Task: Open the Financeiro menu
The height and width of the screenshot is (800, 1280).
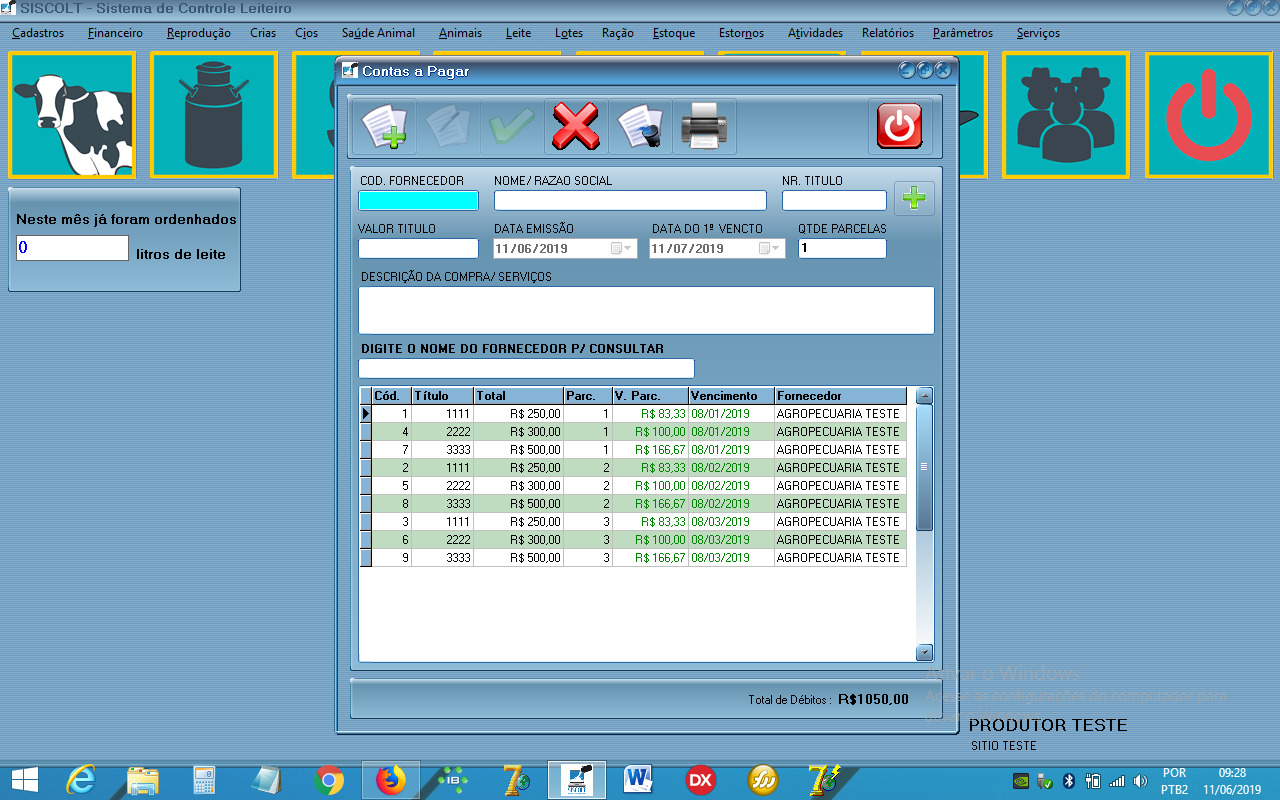Action: click(x=115, y=33)
